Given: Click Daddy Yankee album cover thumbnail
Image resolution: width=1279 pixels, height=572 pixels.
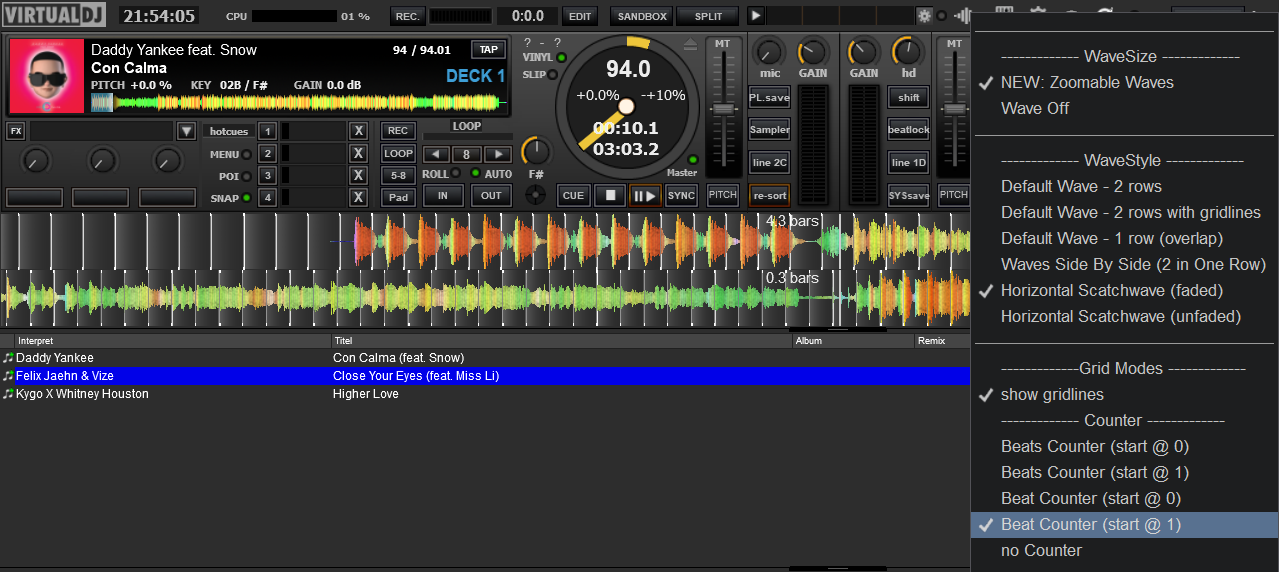Looking at the screenshot, I should tap(46, 76).
